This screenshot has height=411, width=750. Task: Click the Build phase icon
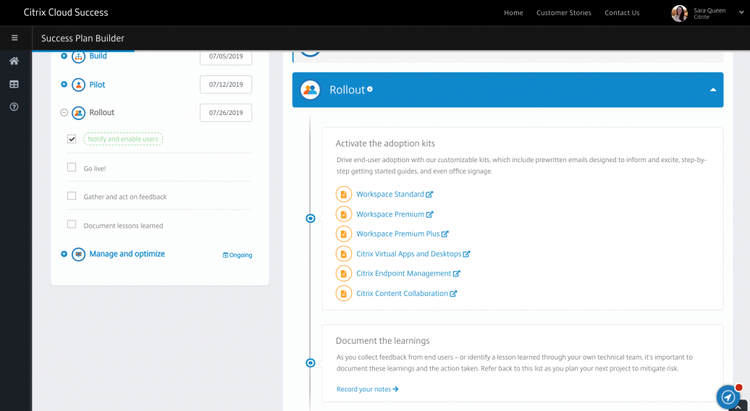click(78, 56)
